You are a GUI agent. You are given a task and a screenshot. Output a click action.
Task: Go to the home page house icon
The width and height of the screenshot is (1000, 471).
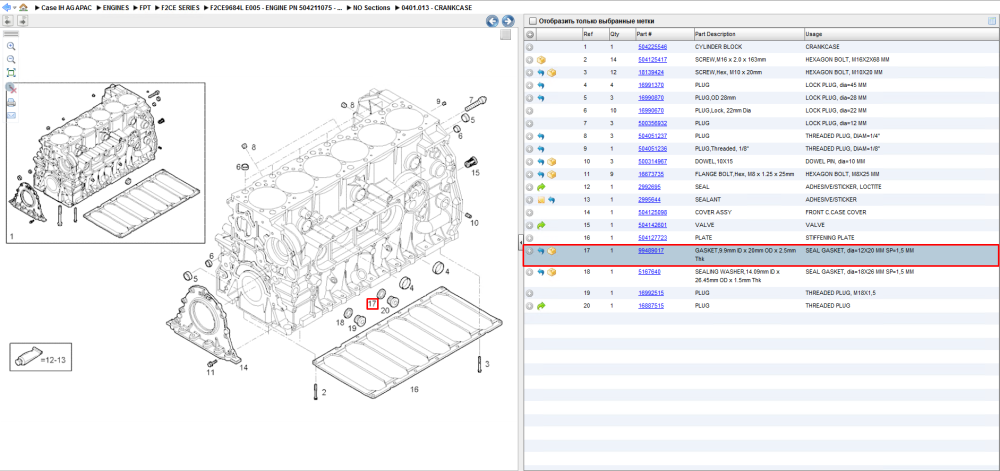click(24, 7)
